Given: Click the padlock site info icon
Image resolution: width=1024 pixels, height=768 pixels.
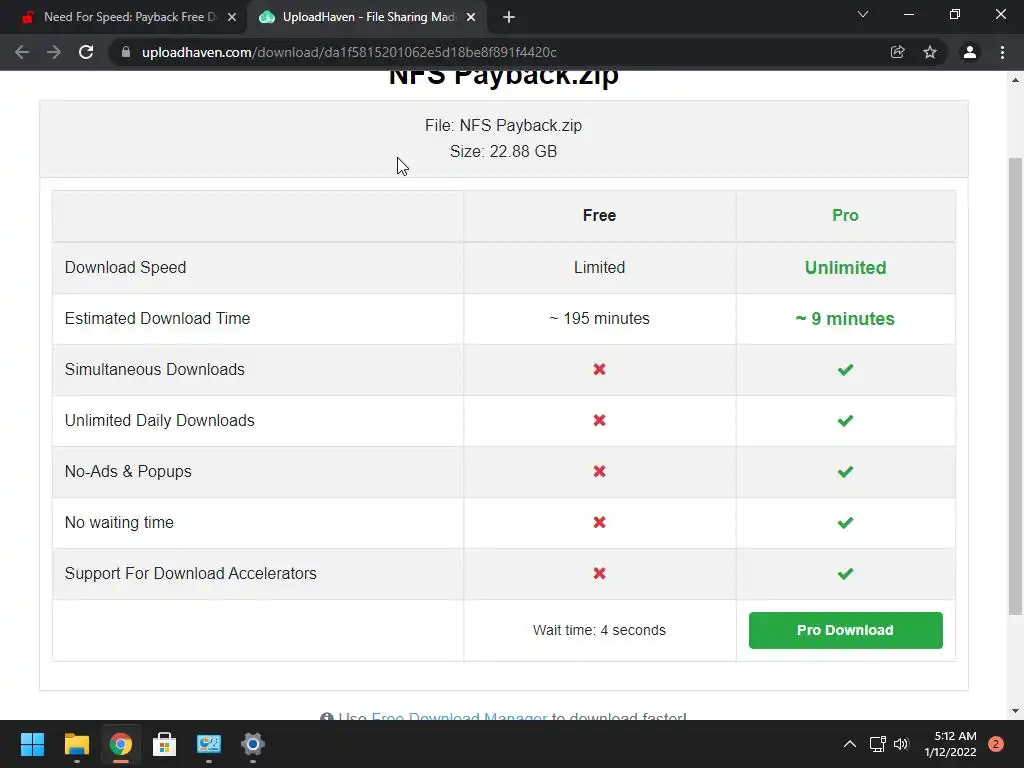Looking at the screenshot, I should [126, 52].
